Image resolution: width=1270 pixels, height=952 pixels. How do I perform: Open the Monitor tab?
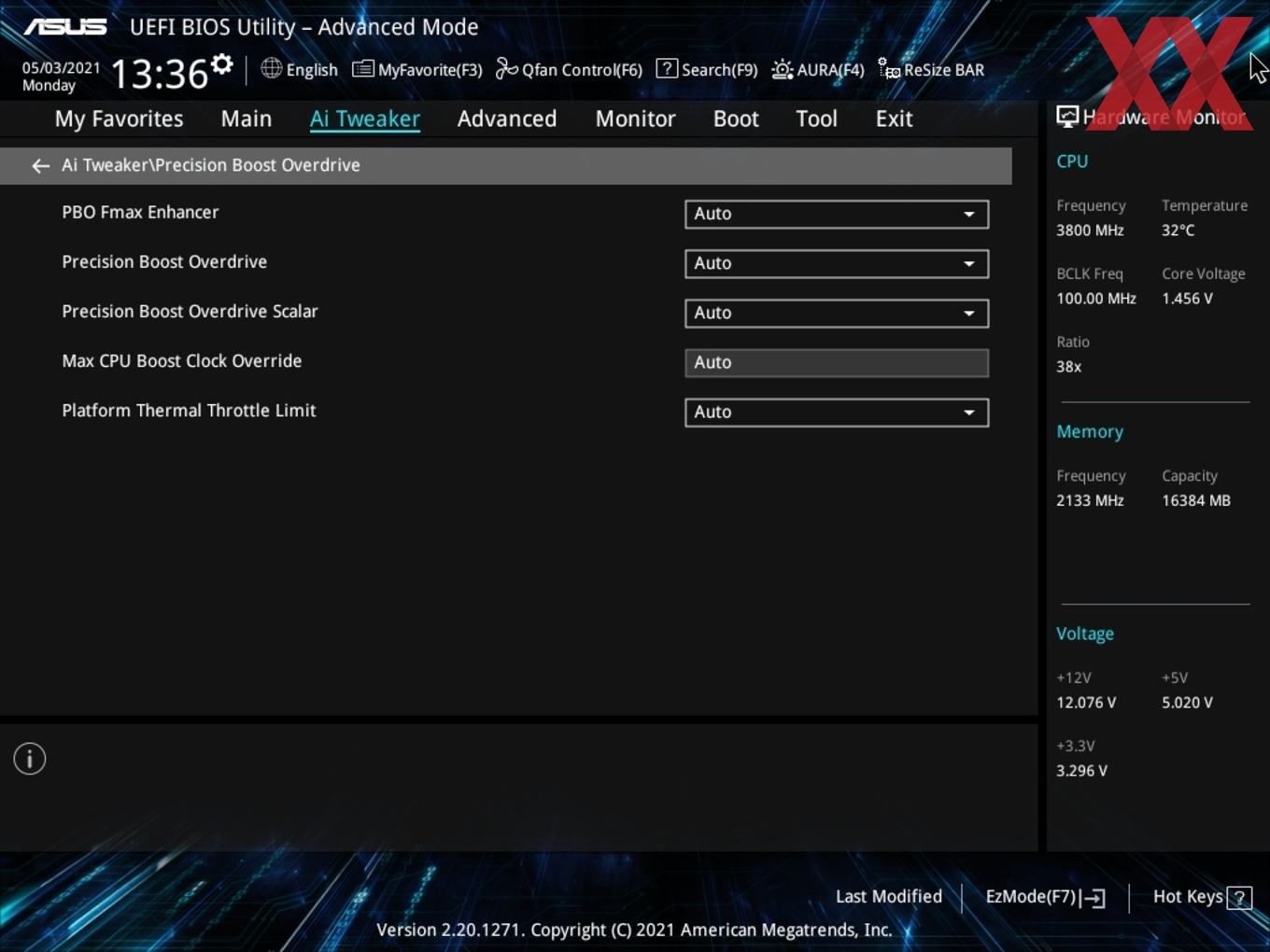coord(636,119)
